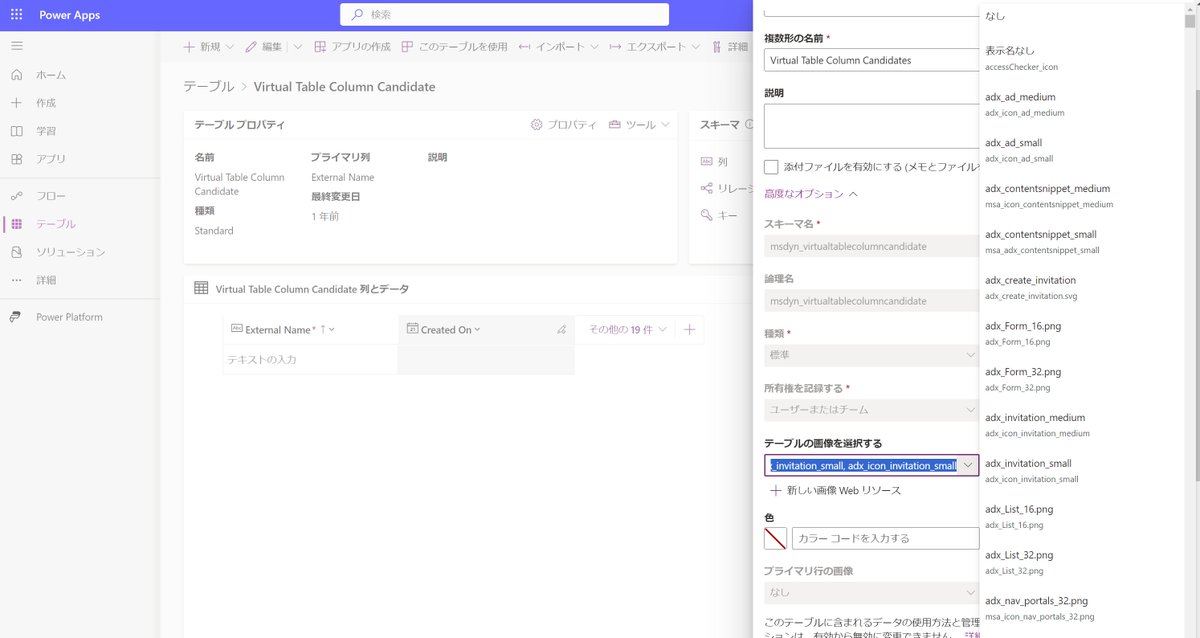Collapse 高度なオプション section
Screen dimensions: 1200x638
tap(811, 194)
